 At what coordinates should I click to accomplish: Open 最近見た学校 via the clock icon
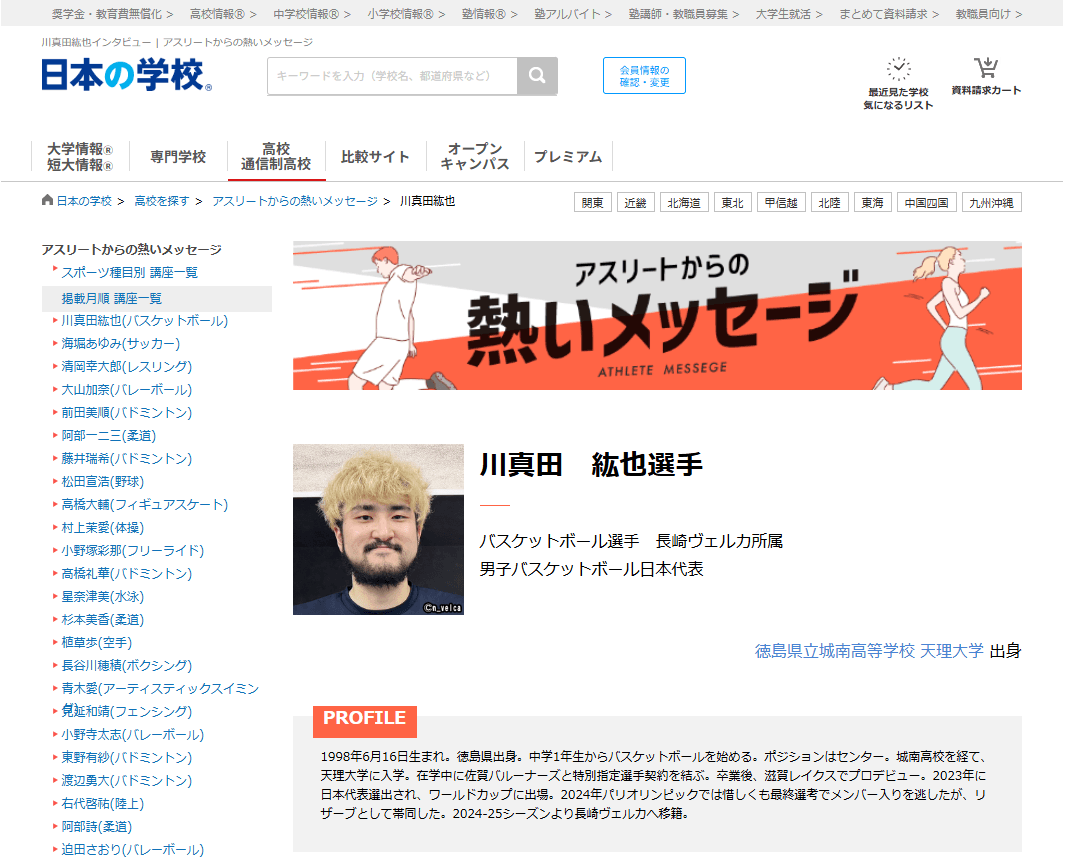898,70
